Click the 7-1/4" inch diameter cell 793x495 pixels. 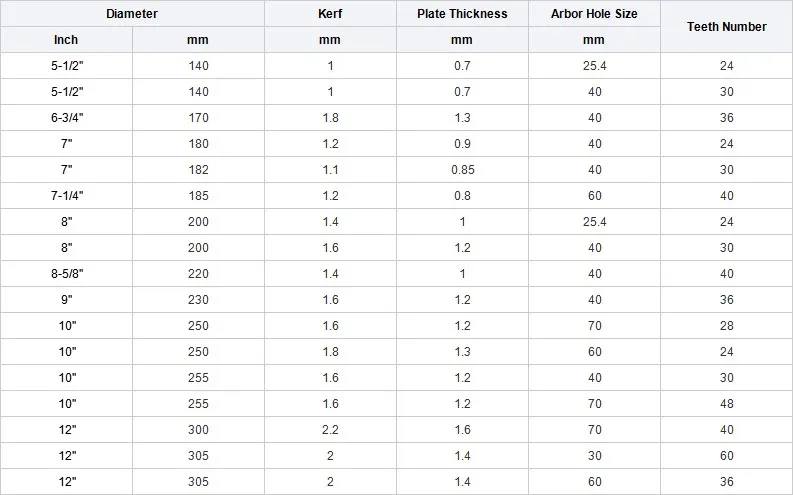(x=66, y=196)
